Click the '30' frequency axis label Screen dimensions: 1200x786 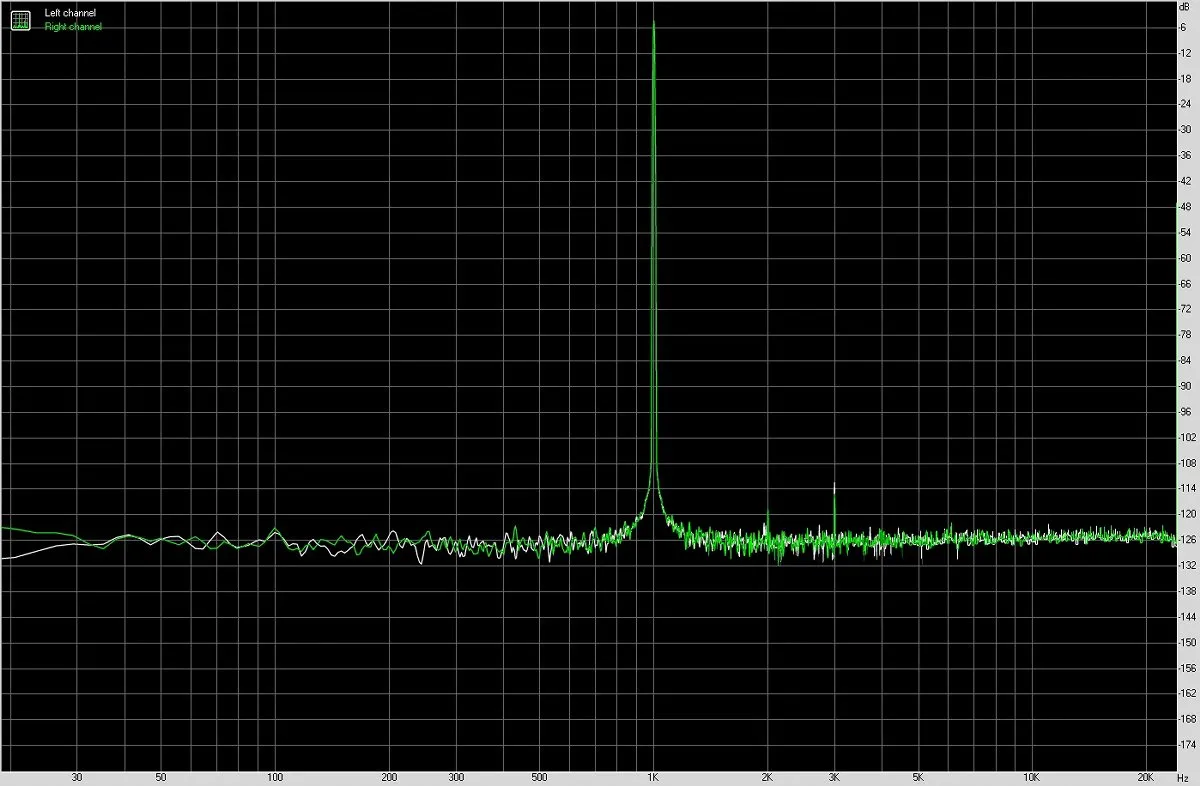(76, 777)
